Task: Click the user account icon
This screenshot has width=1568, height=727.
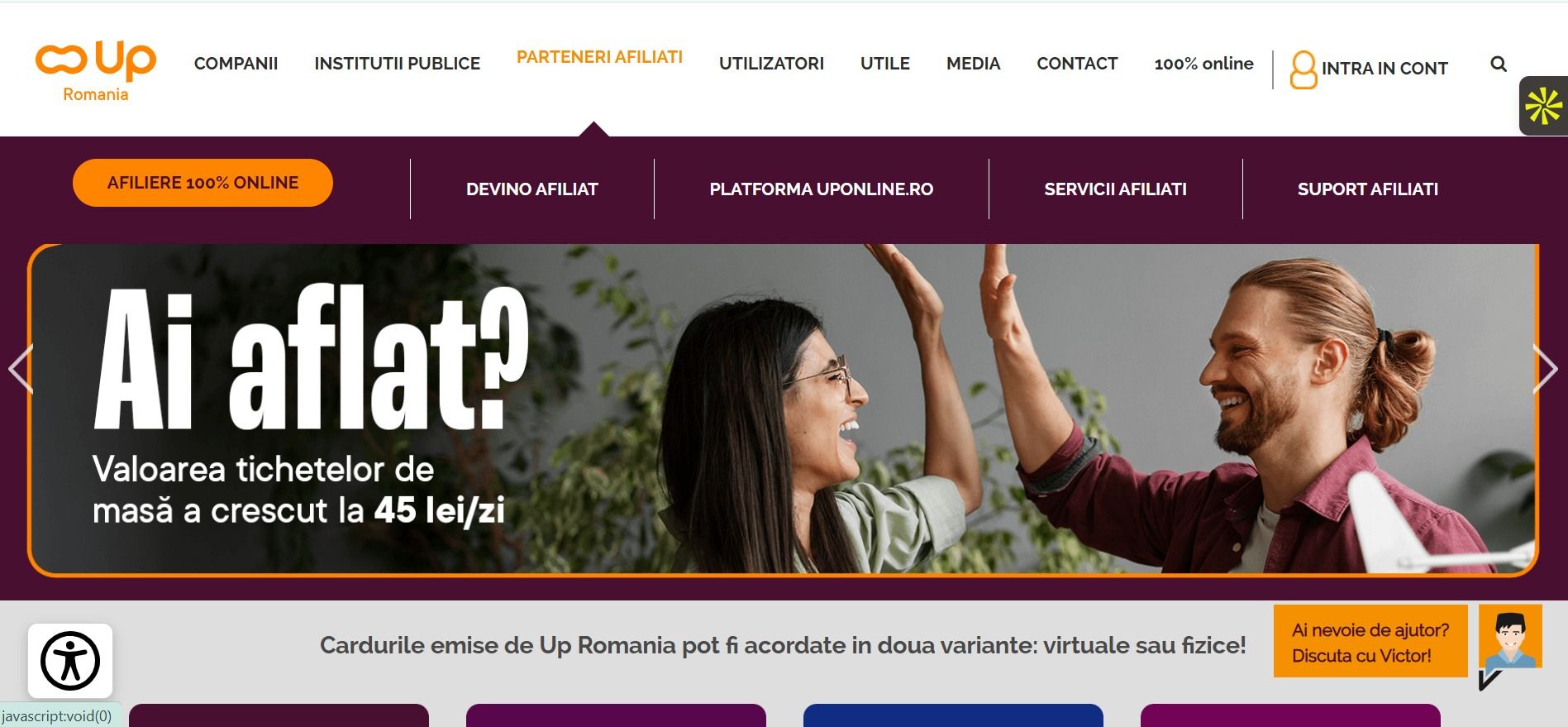Action: (x=1303, y=69)
